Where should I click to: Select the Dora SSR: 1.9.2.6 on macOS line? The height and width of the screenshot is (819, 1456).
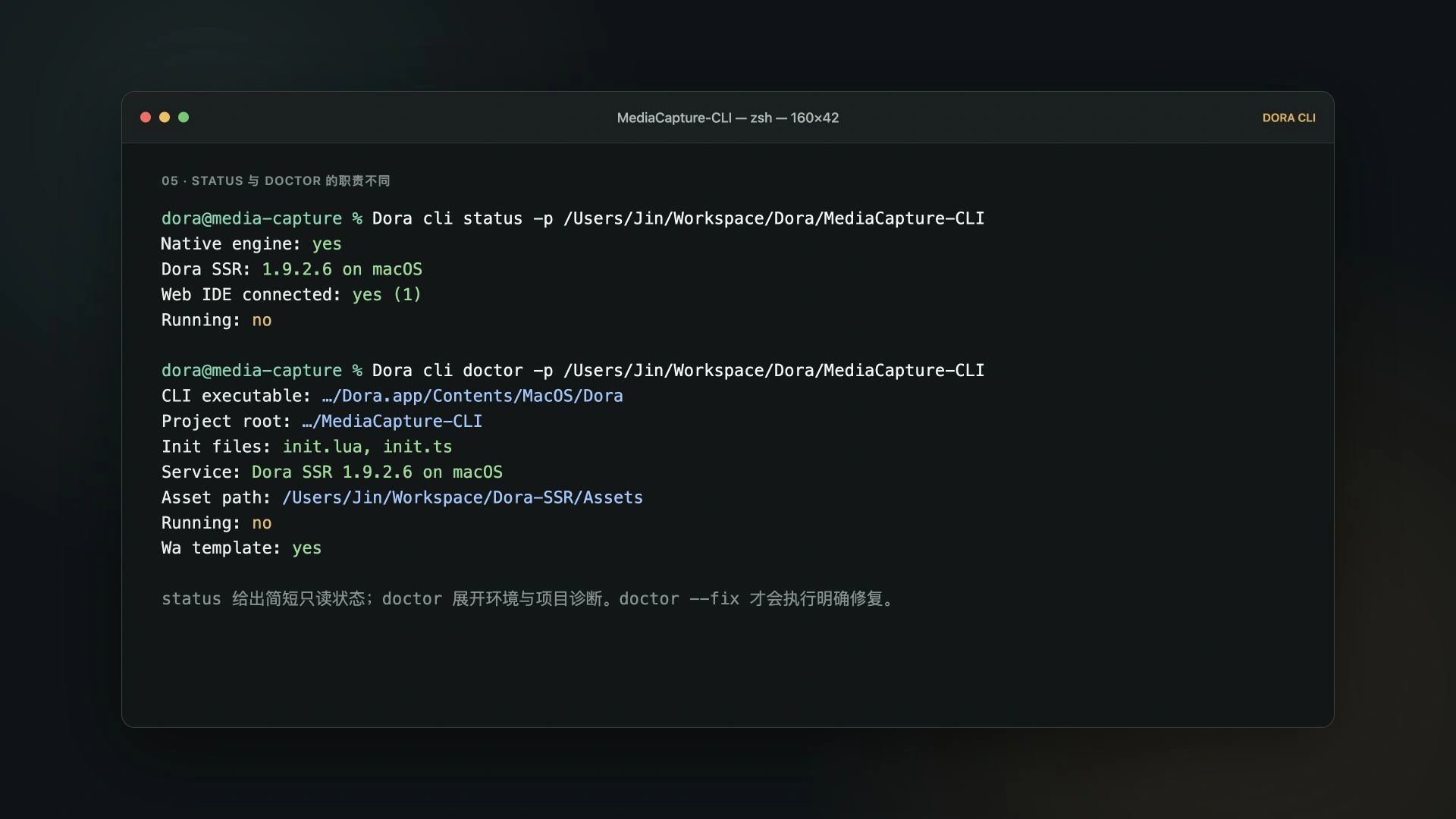291,269
